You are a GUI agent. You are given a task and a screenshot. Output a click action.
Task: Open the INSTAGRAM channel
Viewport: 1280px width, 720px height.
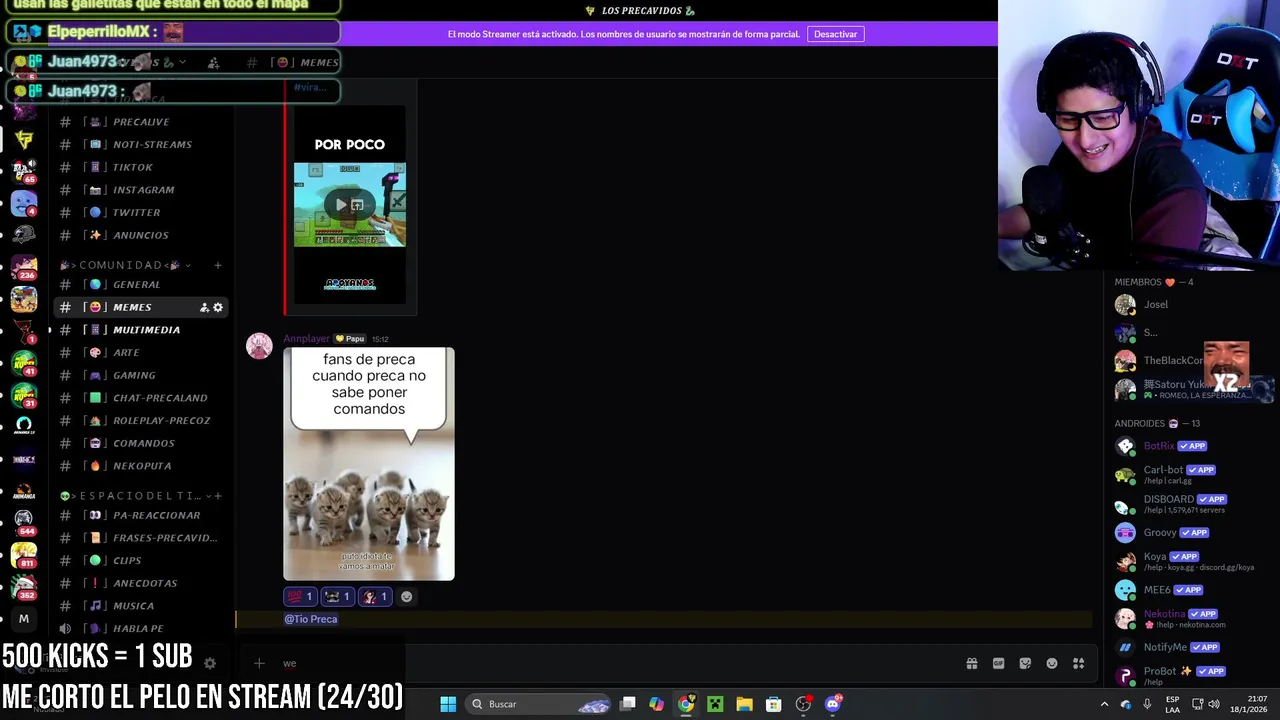(x=141, y=190)
